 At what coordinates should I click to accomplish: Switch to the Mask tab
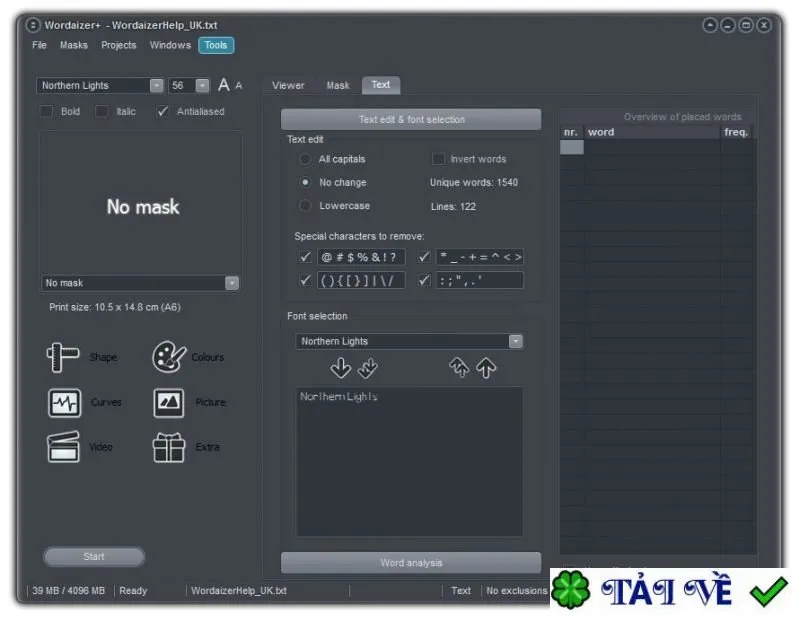click(338, 85)
